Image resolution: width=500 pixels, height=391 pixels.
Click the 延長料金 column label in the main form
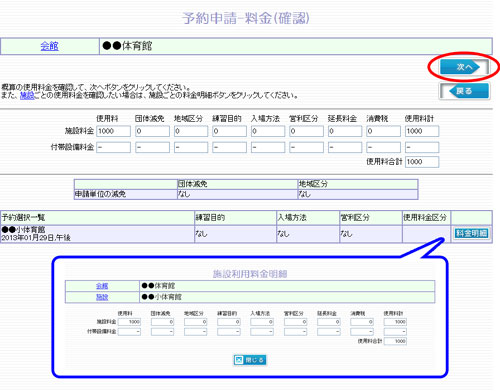(342, 119)
